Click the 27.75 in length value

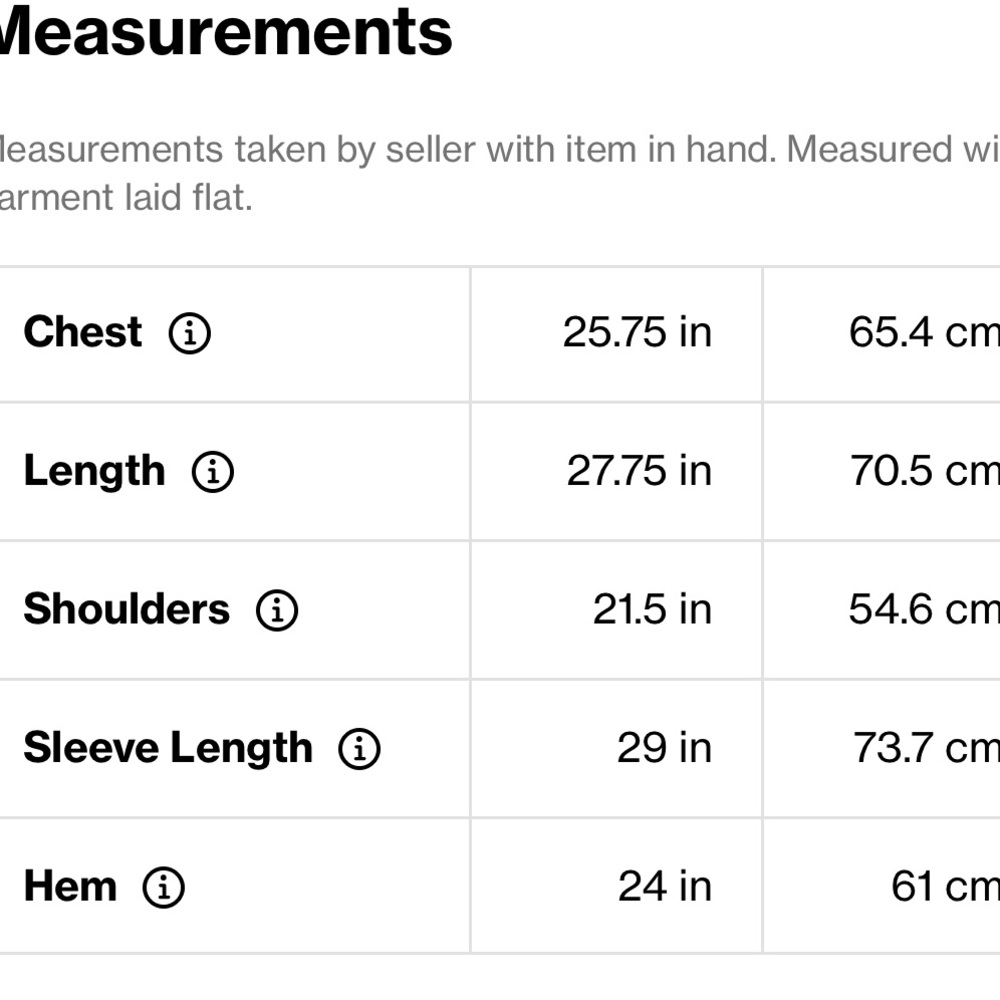[x=639, y=471]
